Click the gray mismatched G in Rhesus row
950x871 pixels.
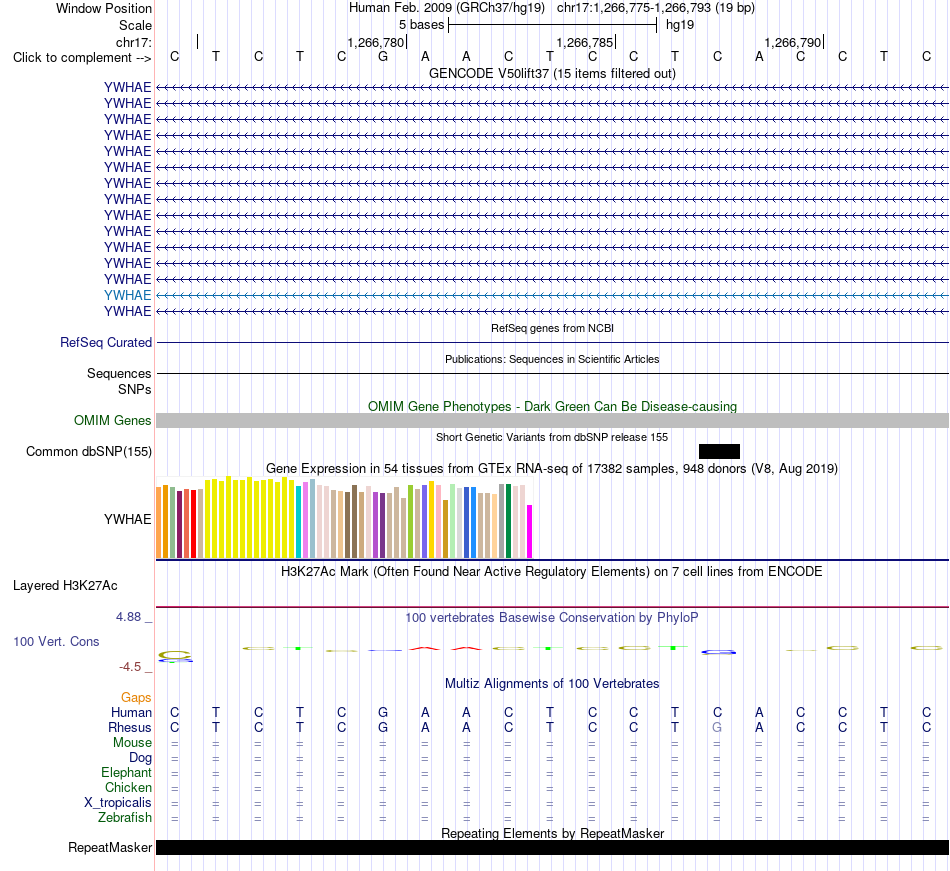coord(717,727)
